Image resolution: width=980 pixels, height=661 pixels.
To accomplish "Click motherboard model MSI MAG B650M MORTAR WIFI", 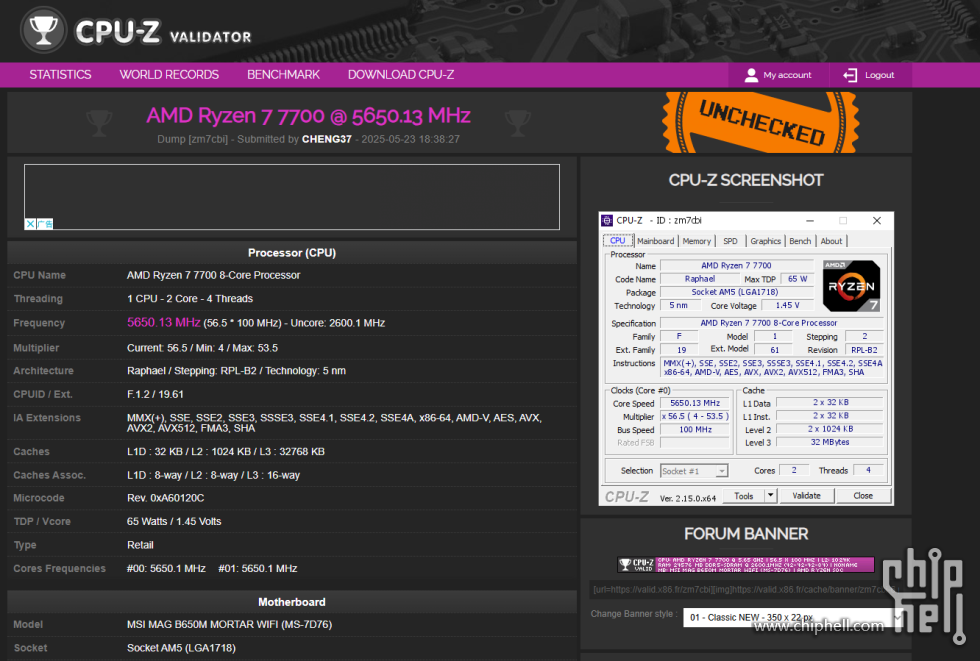I will click(229, 624).
